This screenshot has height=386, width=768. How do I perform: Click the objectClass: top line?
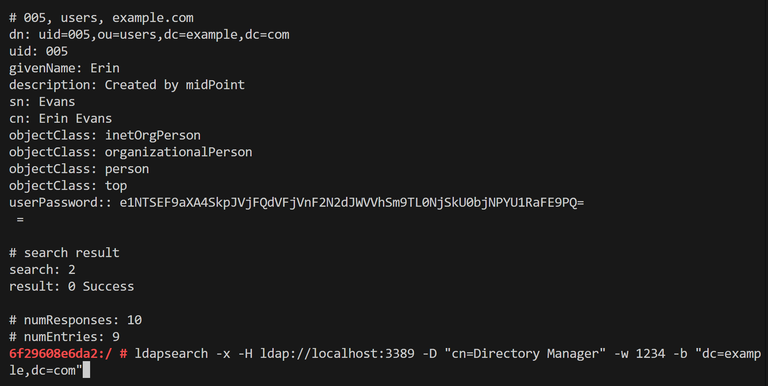click(68, 186)
